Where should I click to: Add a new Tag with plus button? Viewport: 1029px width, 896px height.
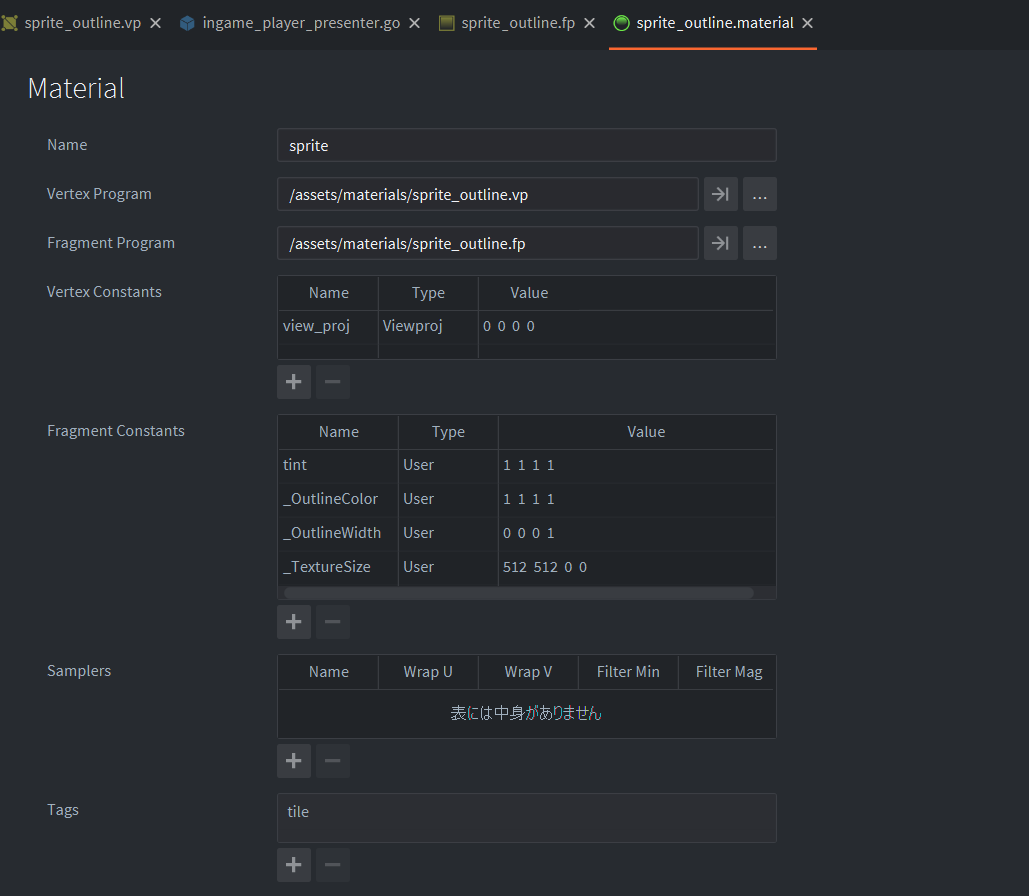[293, 865]
